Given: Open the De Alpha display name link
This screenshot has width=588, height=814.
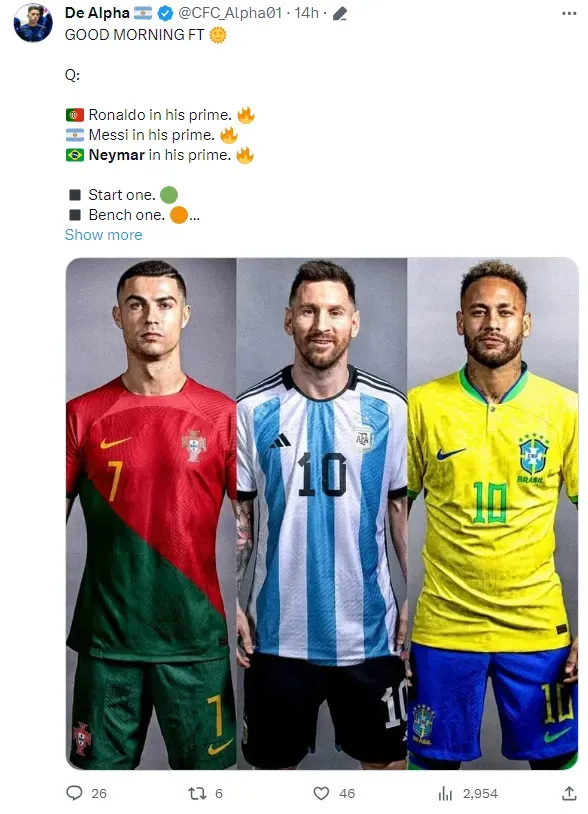Looking at the screenshot, I should [97, 13].
